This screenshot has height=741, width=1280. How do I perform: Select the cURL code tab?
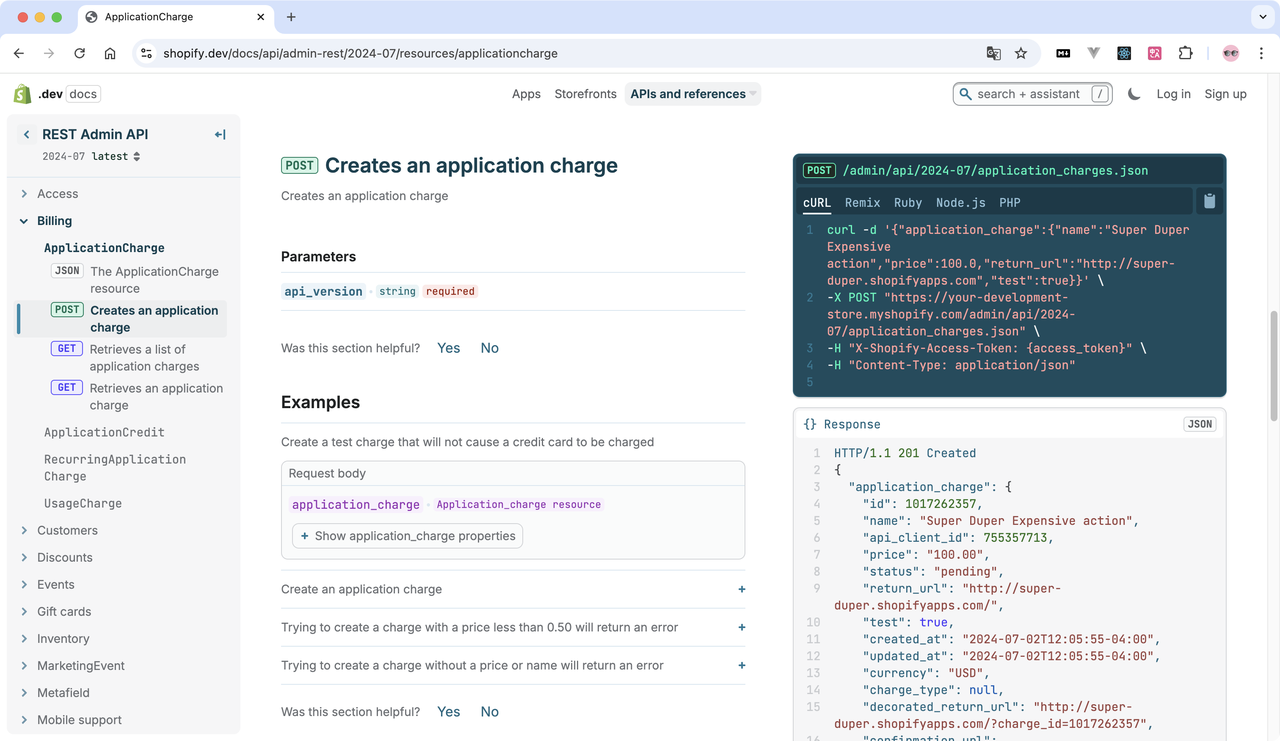[x=817, y=202]
